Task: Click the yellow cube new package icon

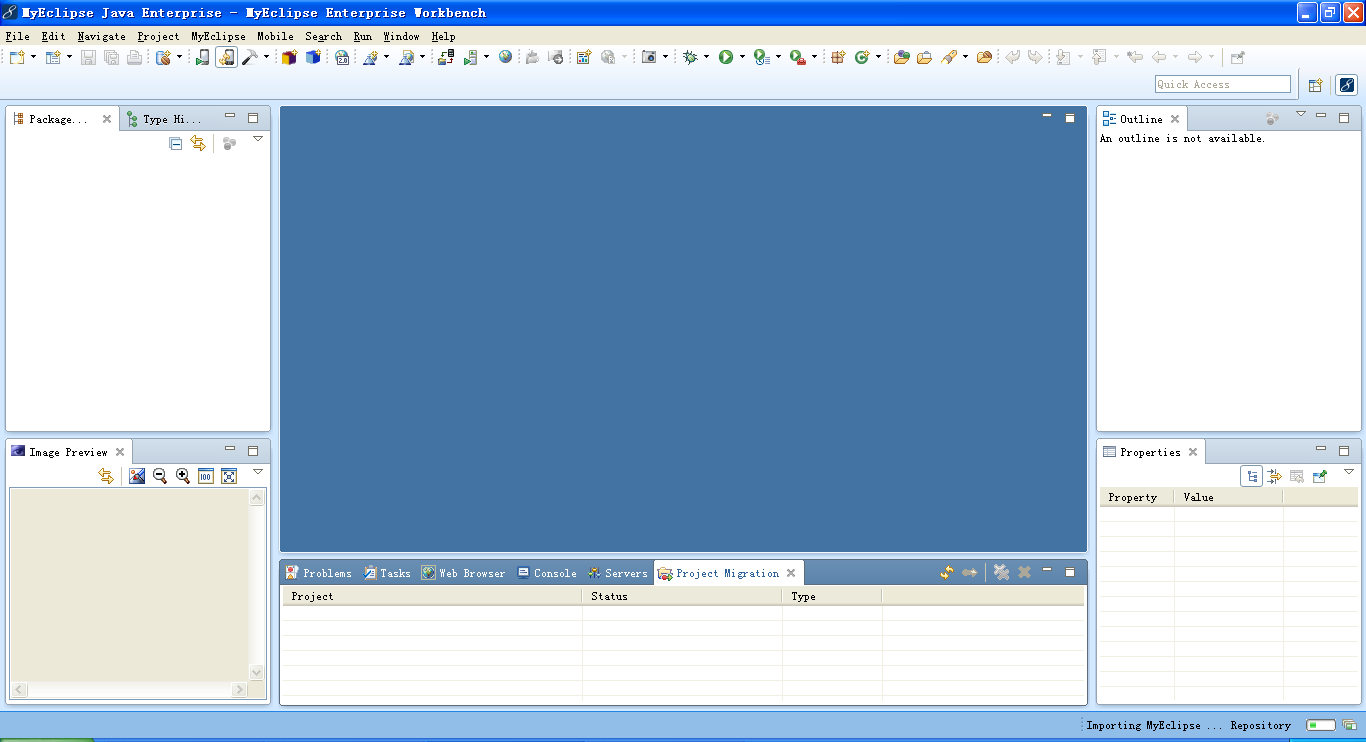Action: pyautogui.click(x=289, y=57)
